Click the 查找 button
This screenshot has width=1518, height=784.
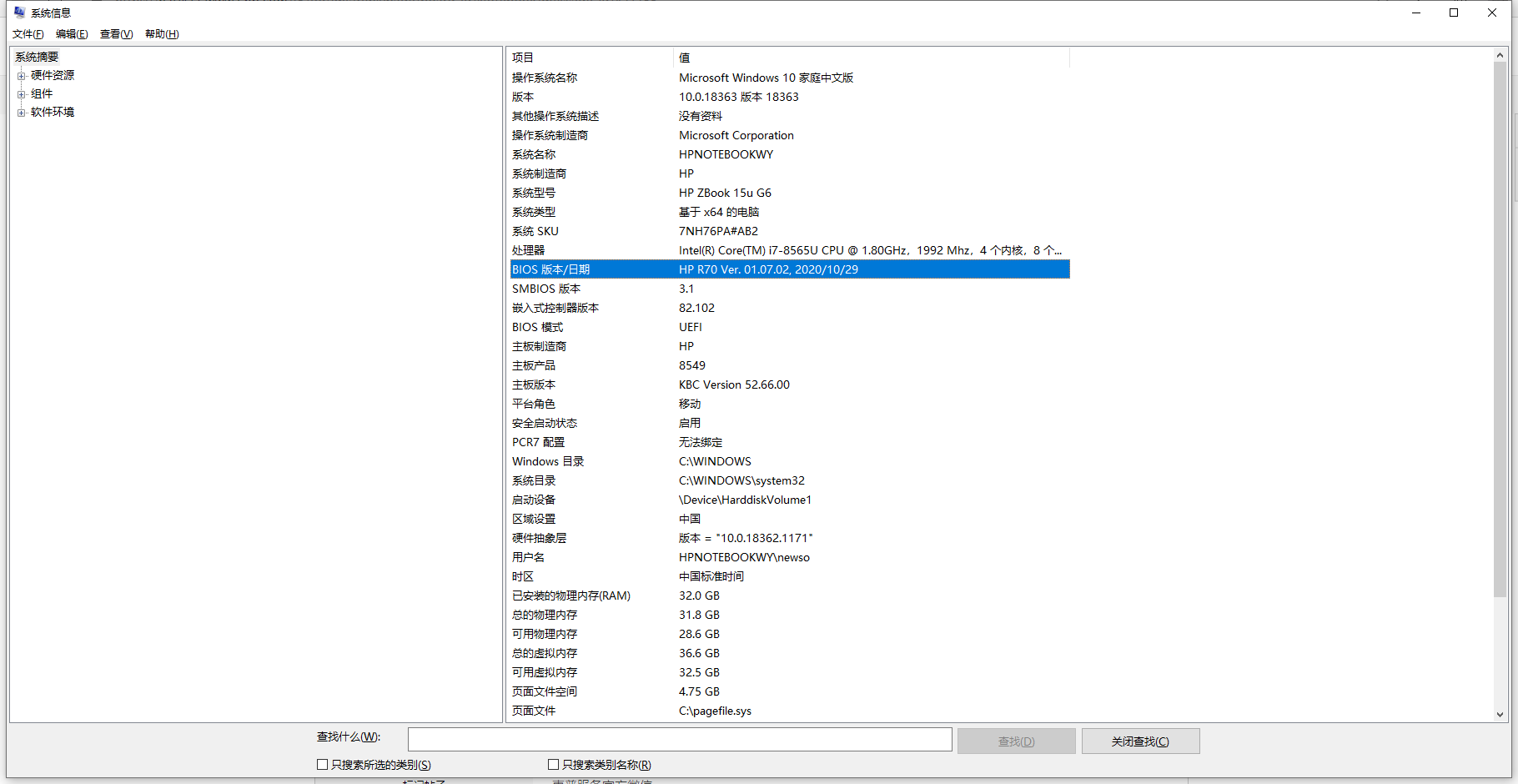[x=1017, y=741]
